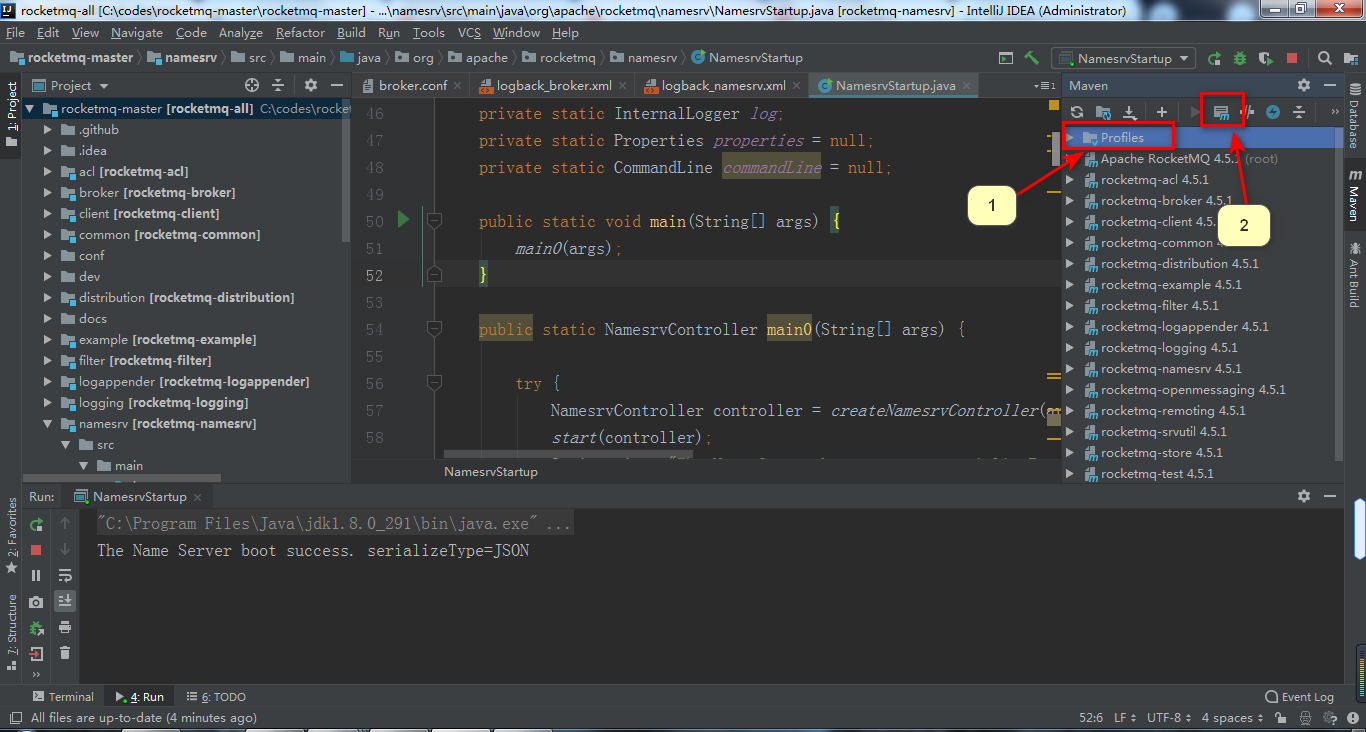Open the VCS menu
This screenshot has height=732, width=1366.
click(x=469, y=33)
